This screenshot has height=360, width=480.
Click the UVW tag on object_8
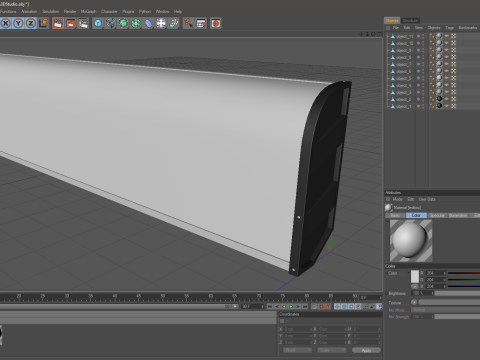[454, 57]
